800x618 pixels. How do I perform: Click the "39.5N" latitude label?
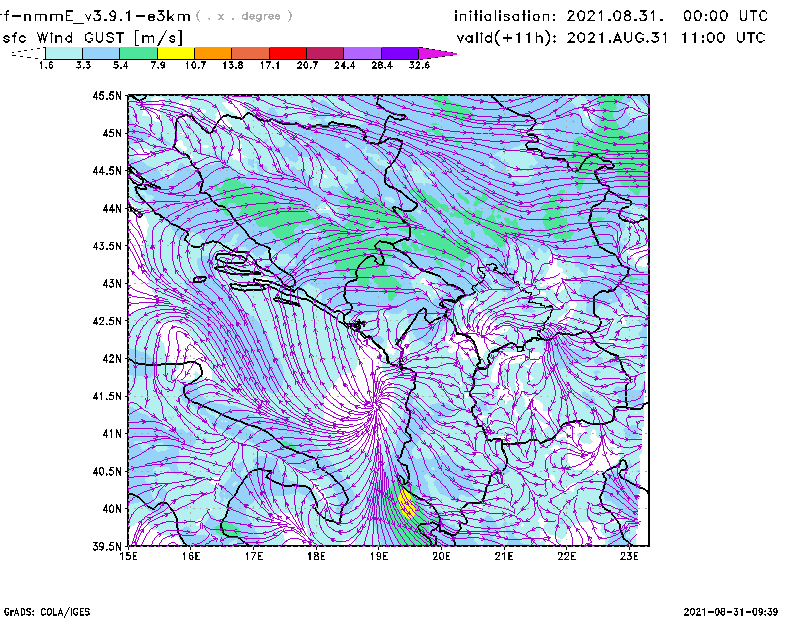pos(107,546)
